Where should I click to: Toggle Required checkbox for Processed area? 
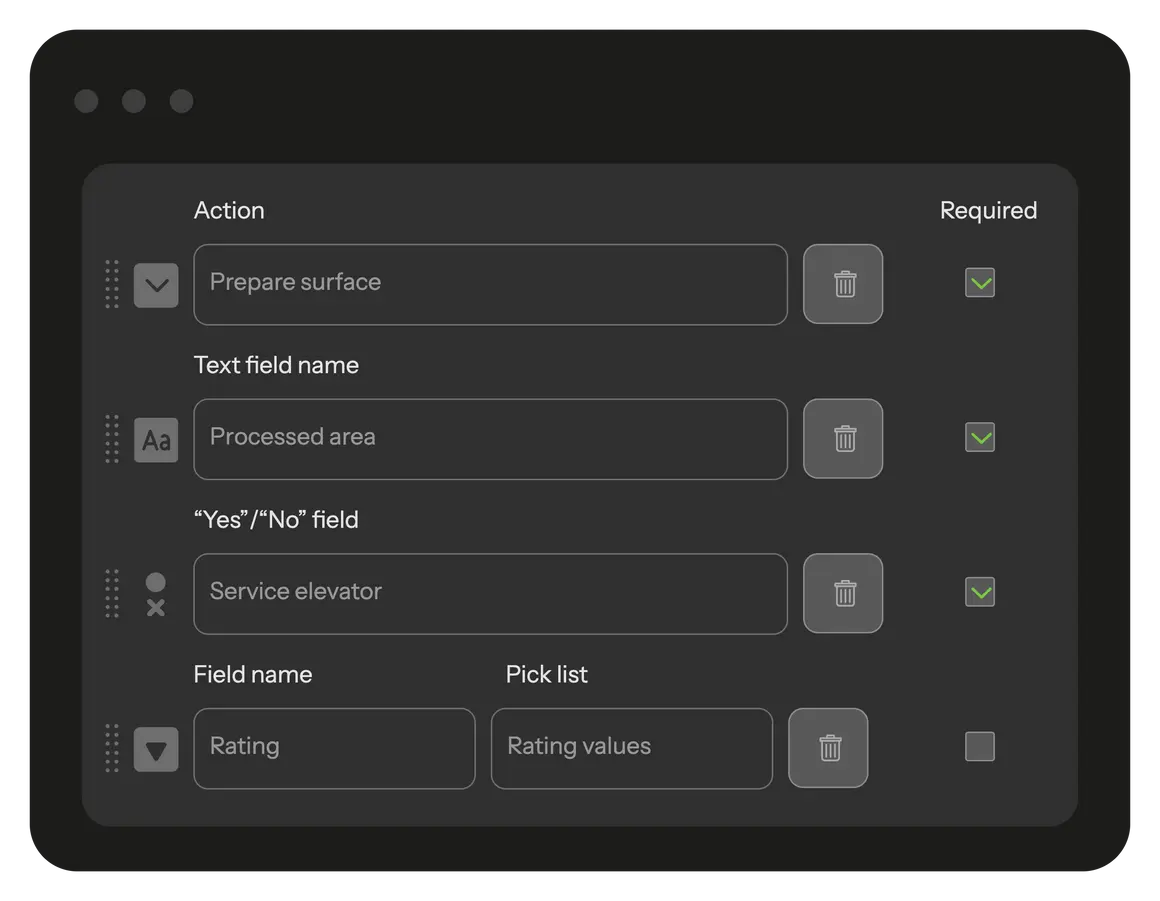980,437
